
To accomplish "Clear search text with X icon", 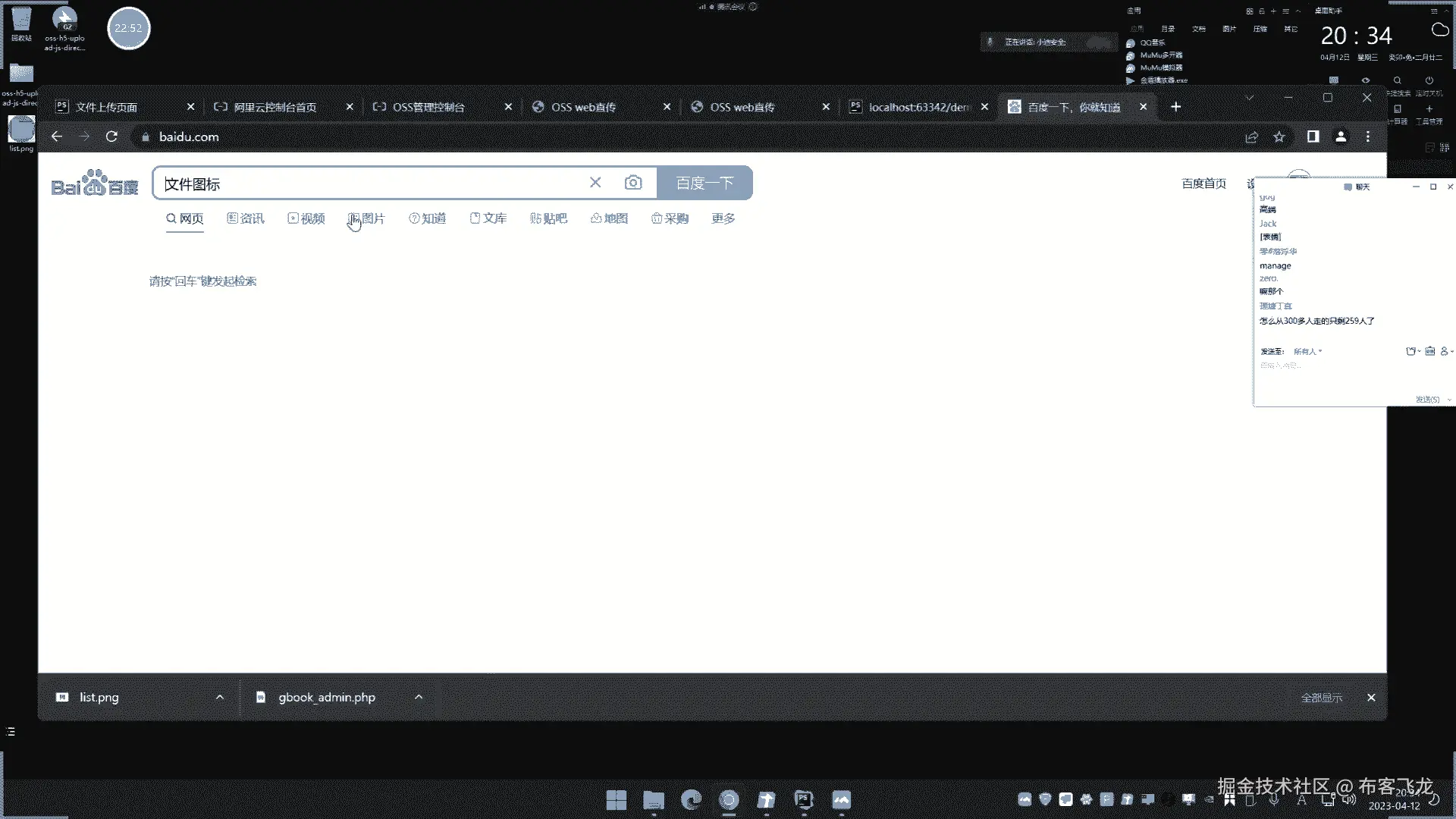I will [x=595, y=183].
